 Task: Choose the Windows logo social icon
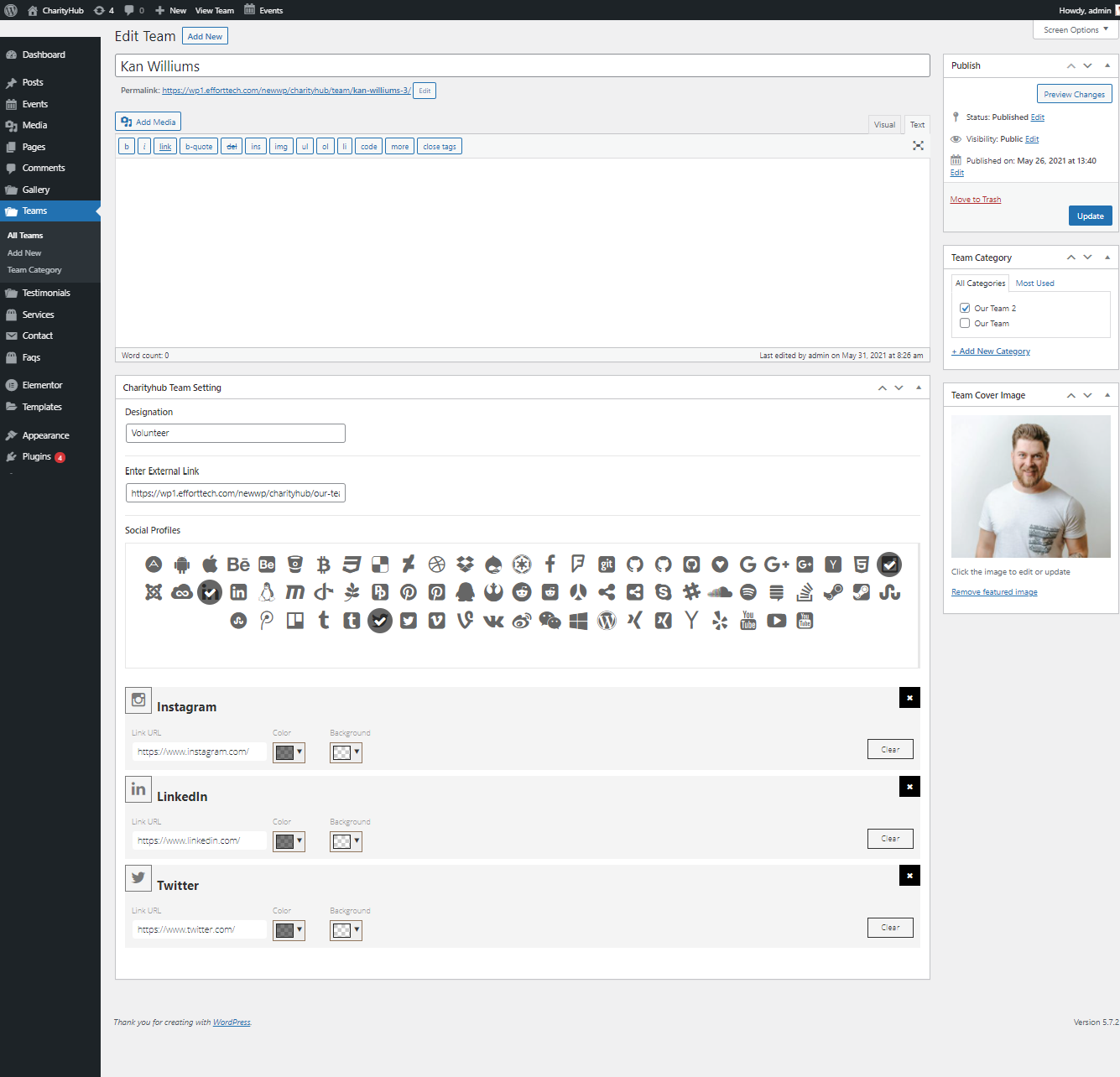coord(578,621)
